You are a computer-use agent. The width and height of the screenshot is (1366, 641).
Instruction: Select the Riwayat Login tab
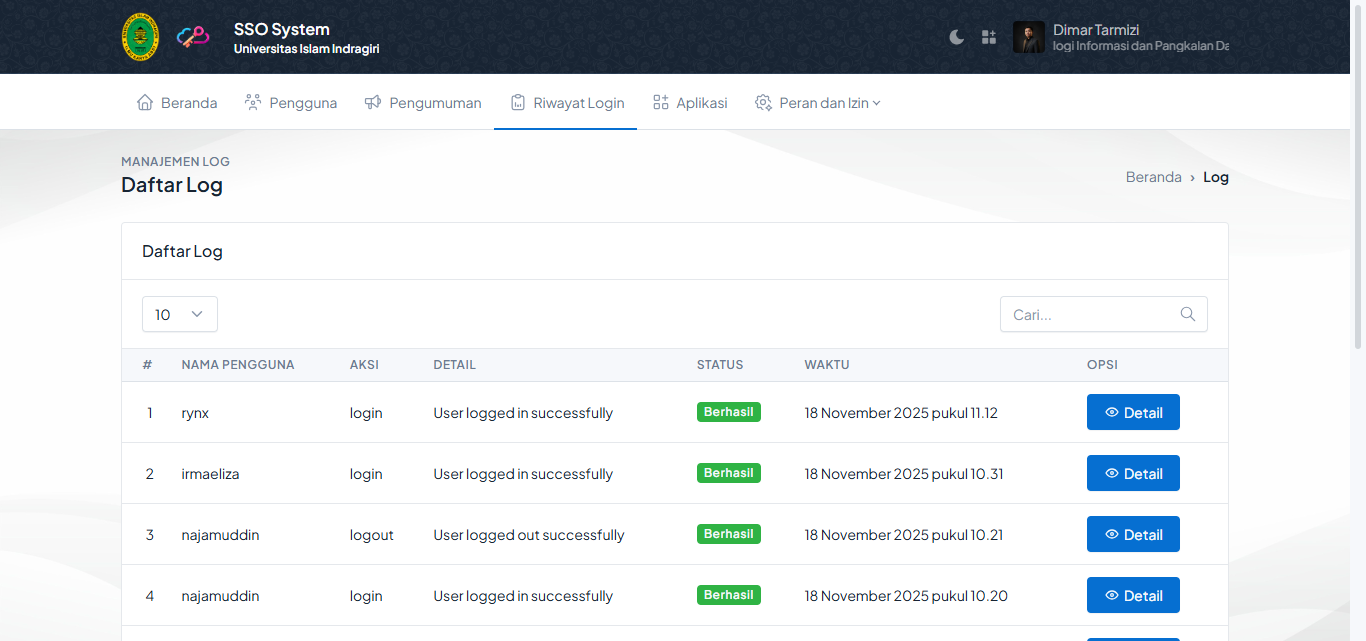(566, 103)
